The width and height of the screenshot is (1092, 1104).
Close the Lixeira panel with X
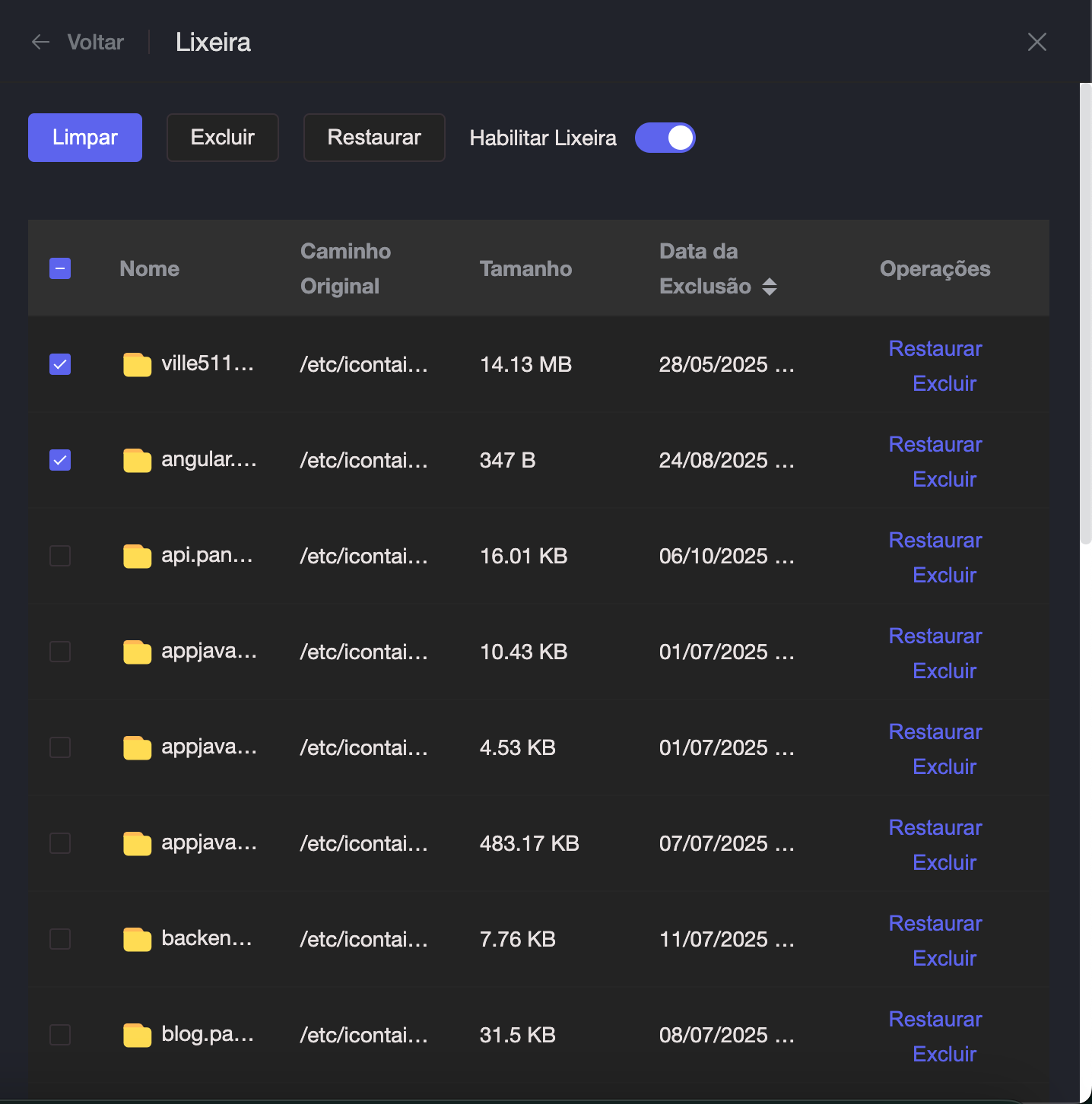click(1036, 42)
